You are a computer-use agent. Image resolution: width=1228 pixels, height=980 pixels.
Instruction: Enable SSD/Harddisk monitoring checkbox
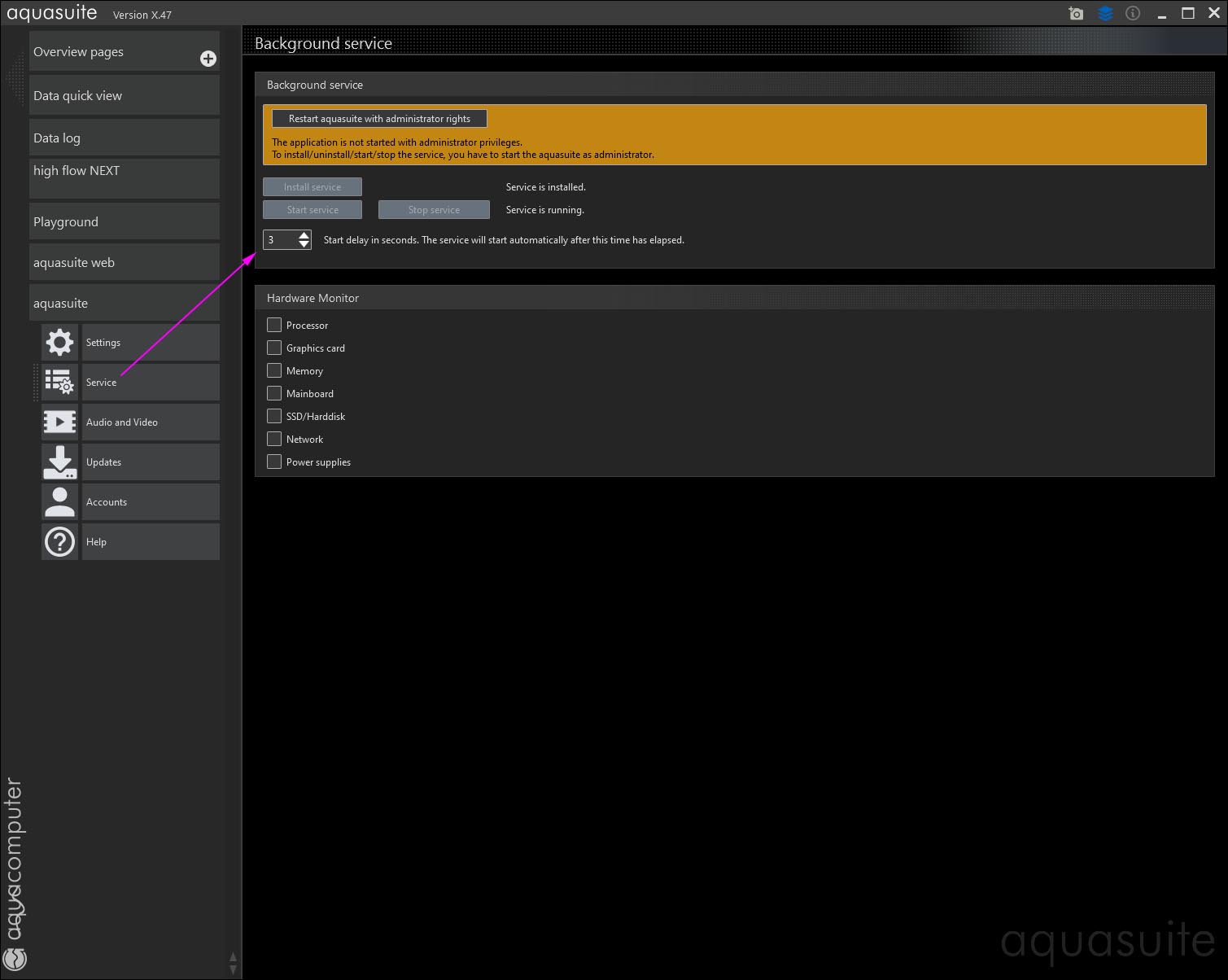tap(274, 416)
